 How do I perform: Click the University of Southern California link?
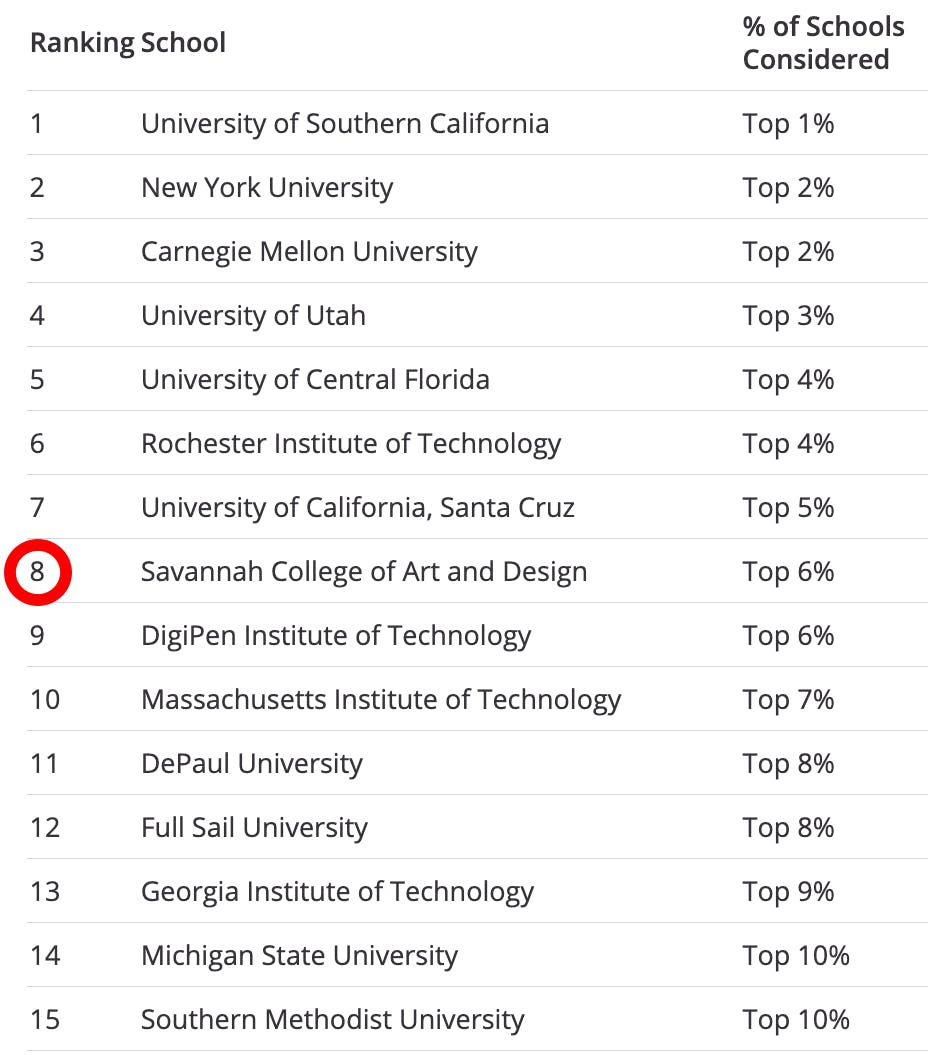pyautogui.click(x=344, y=124)
